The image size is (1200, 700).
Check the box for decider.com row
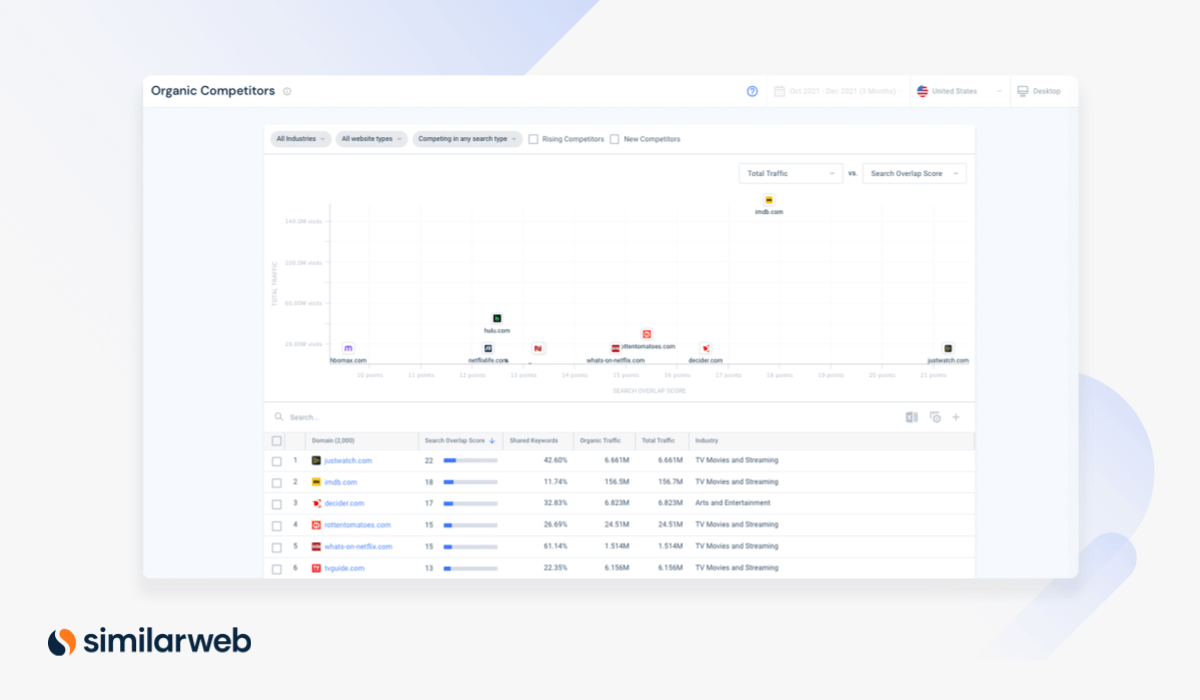(x=277, y=503)
